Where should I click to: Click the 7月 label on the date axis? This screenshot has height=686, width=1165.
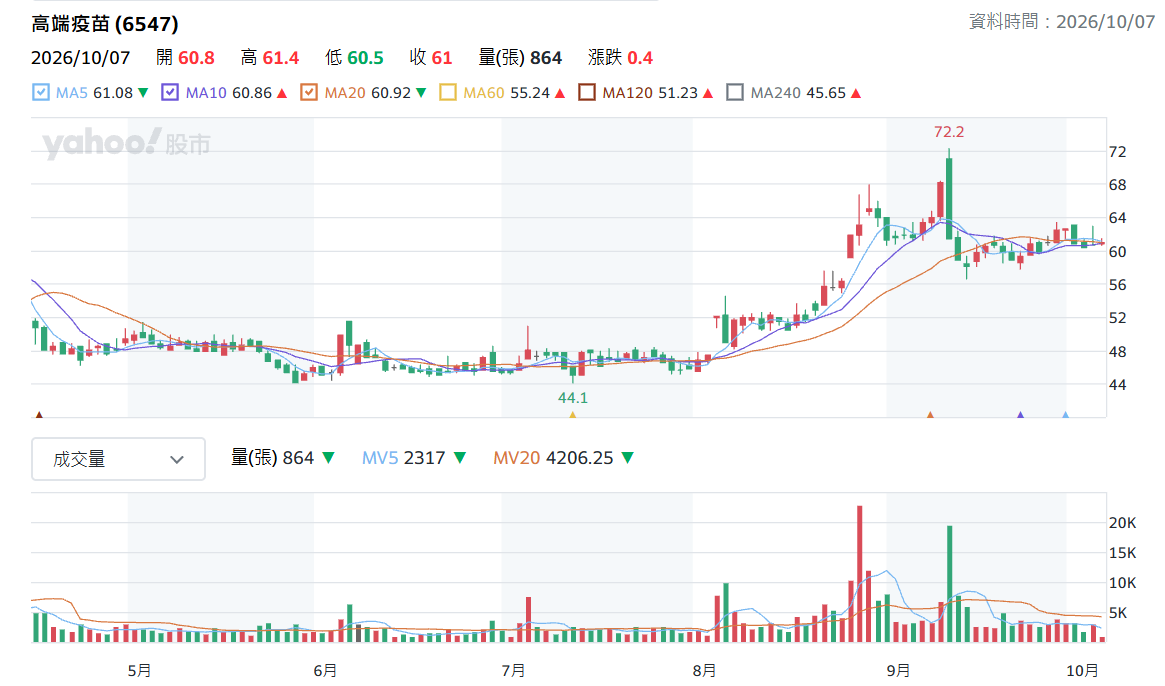click(x=513, y=670)
